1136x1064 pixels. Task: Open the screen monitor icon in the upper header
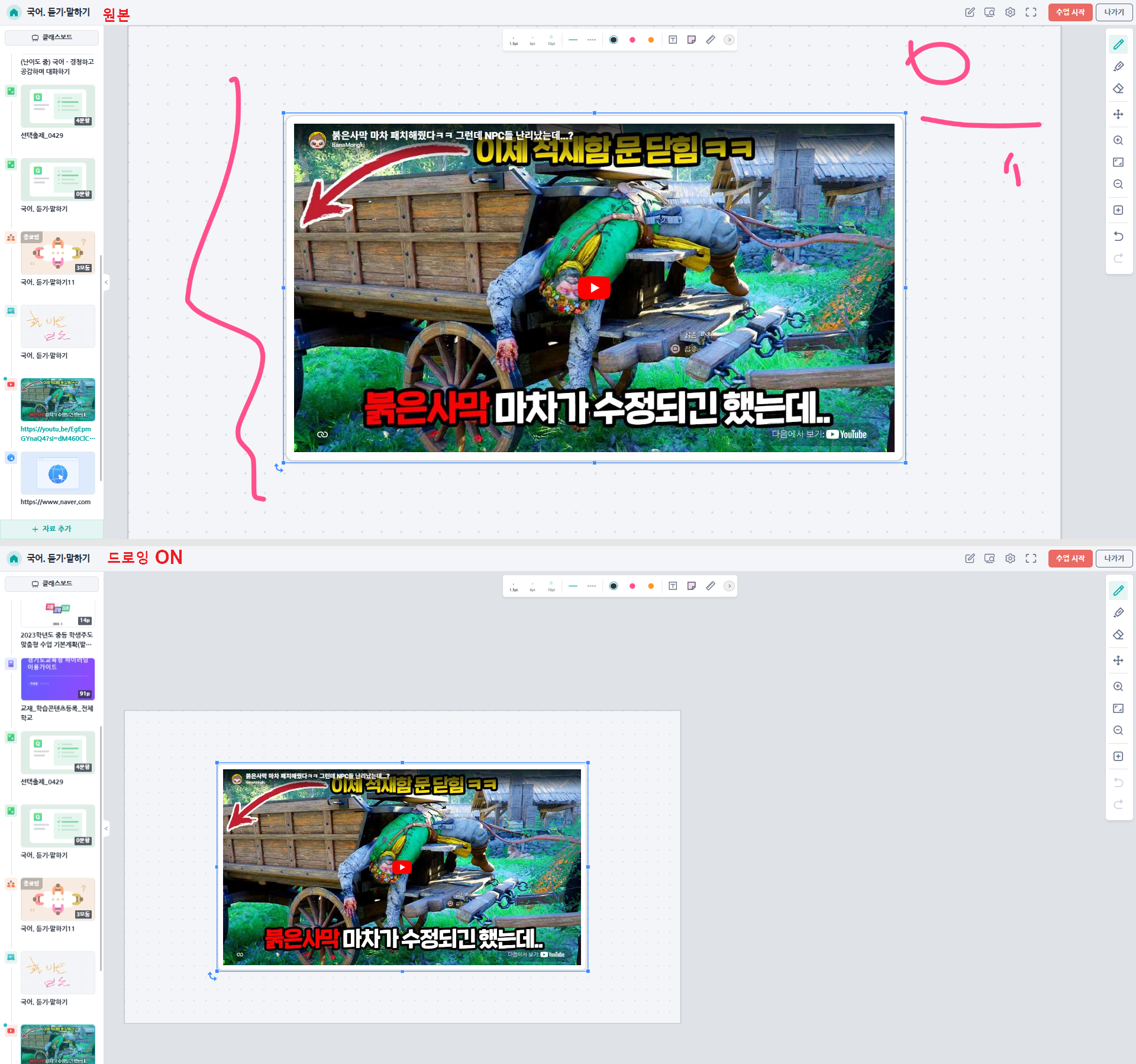(989, 12)
